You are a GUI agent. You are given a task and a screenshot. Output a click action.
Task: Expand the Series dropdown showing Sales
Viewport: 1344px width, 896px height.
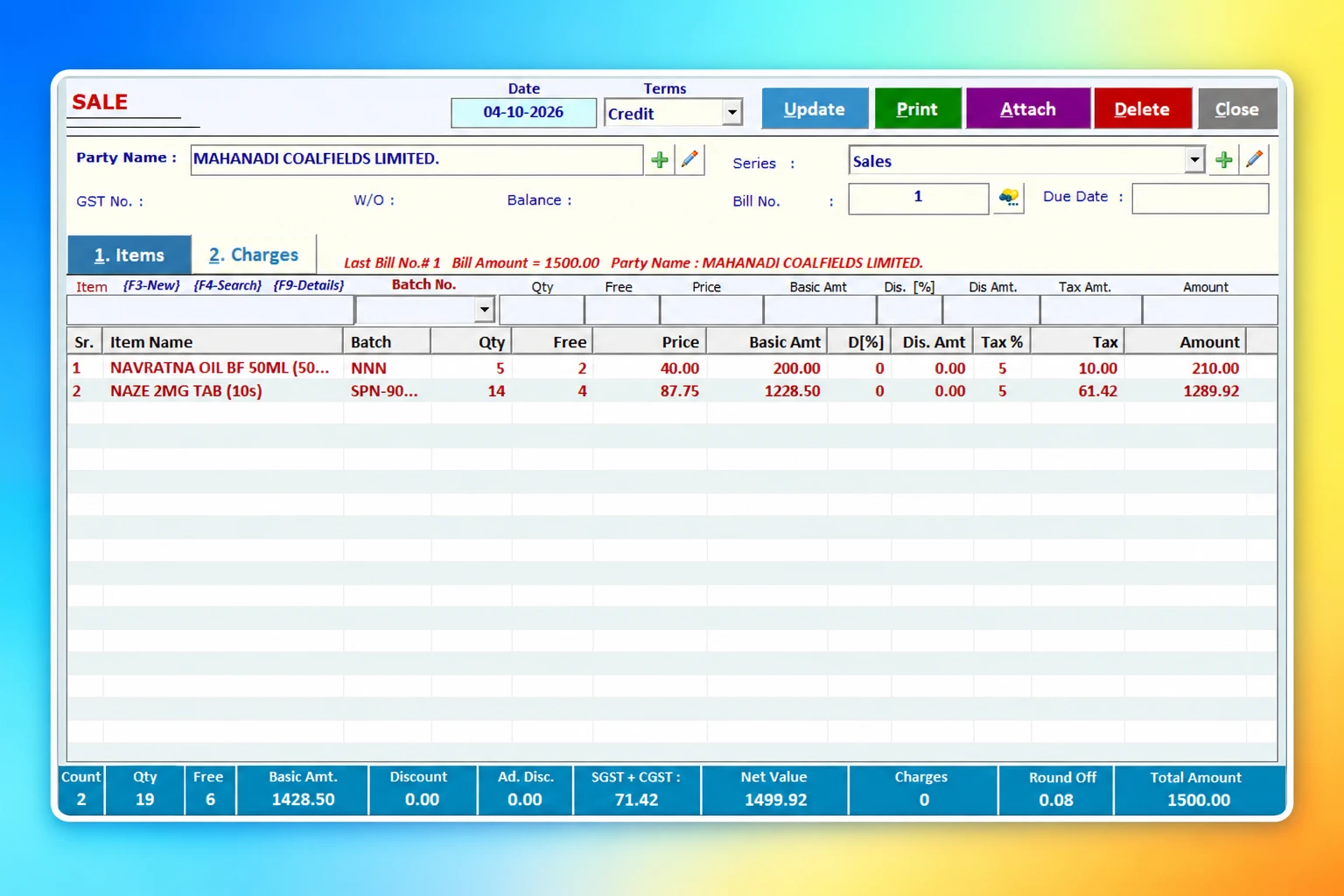1194,160
